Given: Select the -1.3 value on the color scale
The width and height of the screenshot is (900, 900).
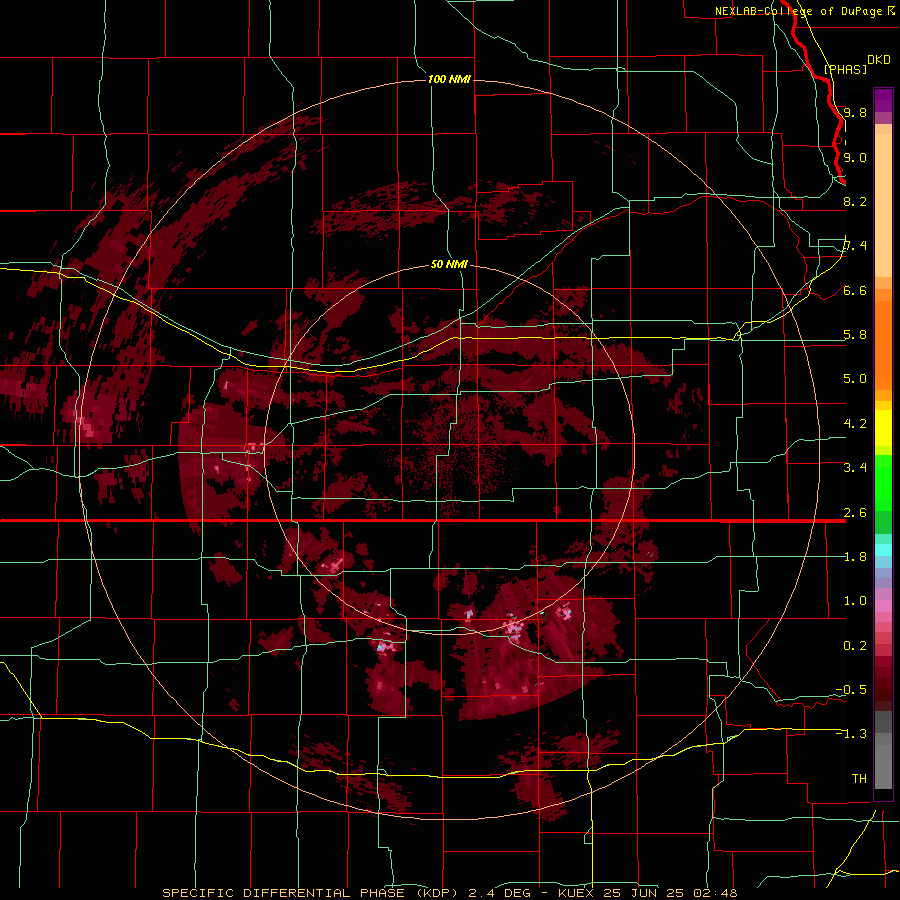Looking at the screenshot, I should [x=851, y=734].
